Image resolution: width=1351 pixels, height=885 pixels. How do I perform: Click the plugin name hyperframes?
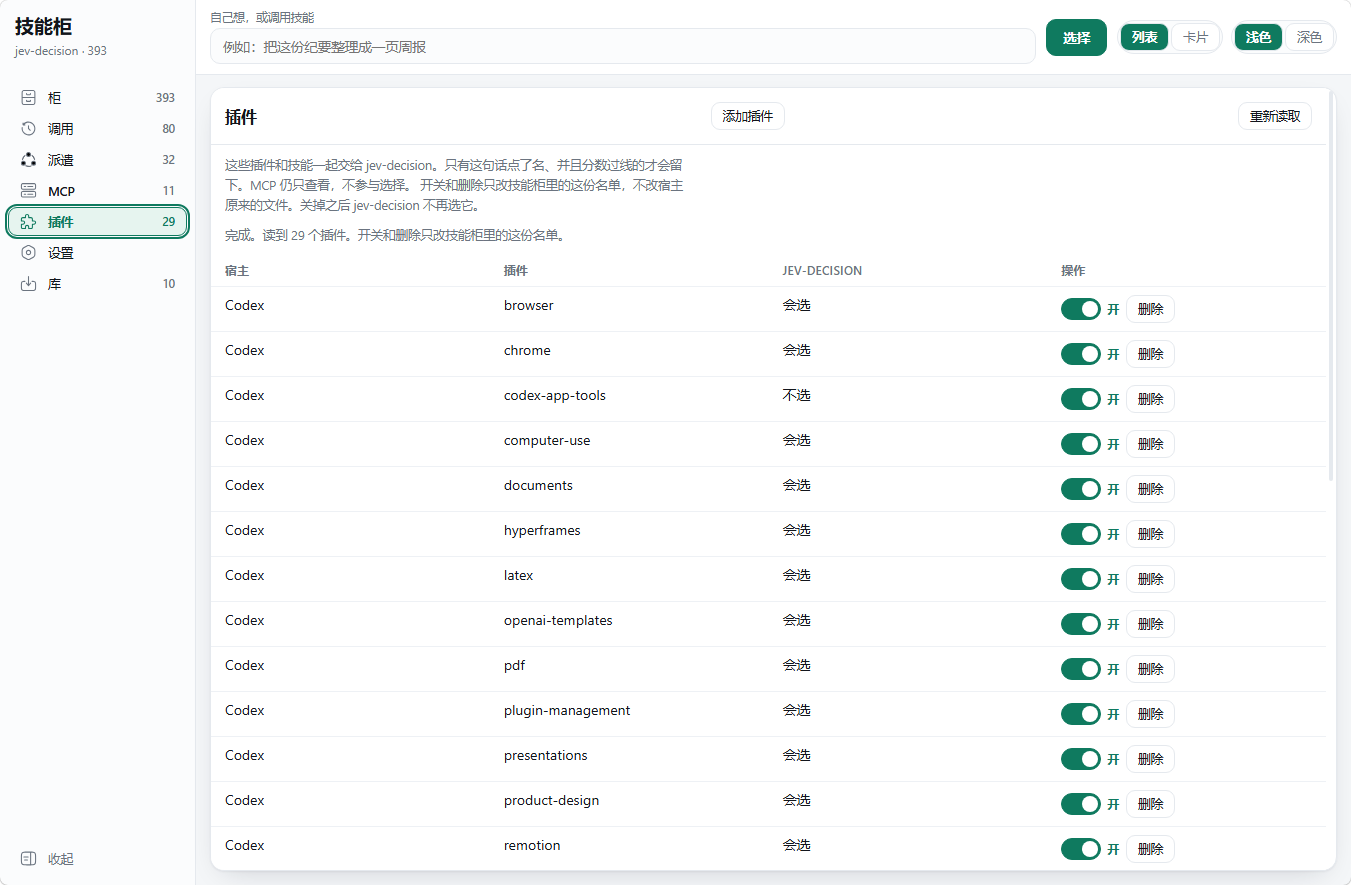tap(542, 530)
